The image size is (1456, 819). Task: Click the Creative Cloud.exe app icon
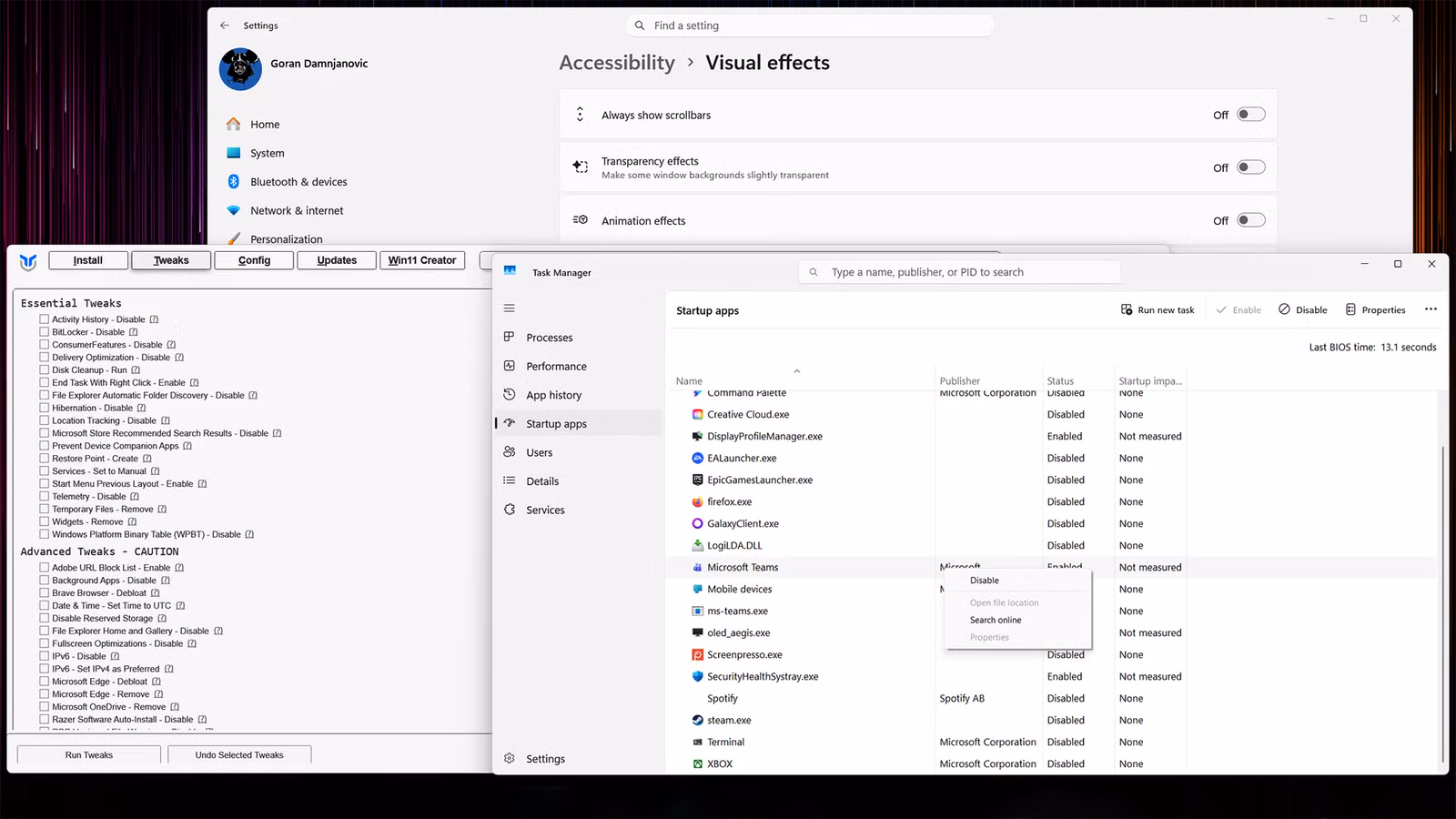pyautogui.click(x=698, y=414)
